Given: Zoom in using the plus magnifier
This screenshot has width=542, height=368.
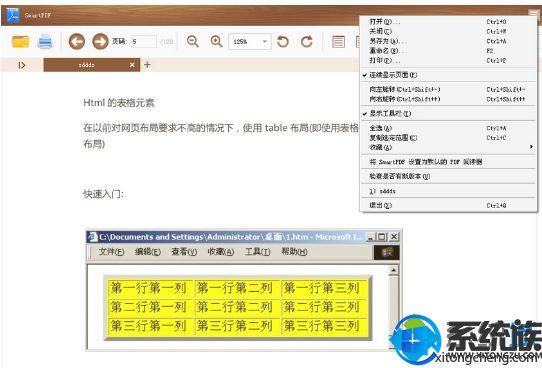Looking at the screenshot, I should 217,41.
